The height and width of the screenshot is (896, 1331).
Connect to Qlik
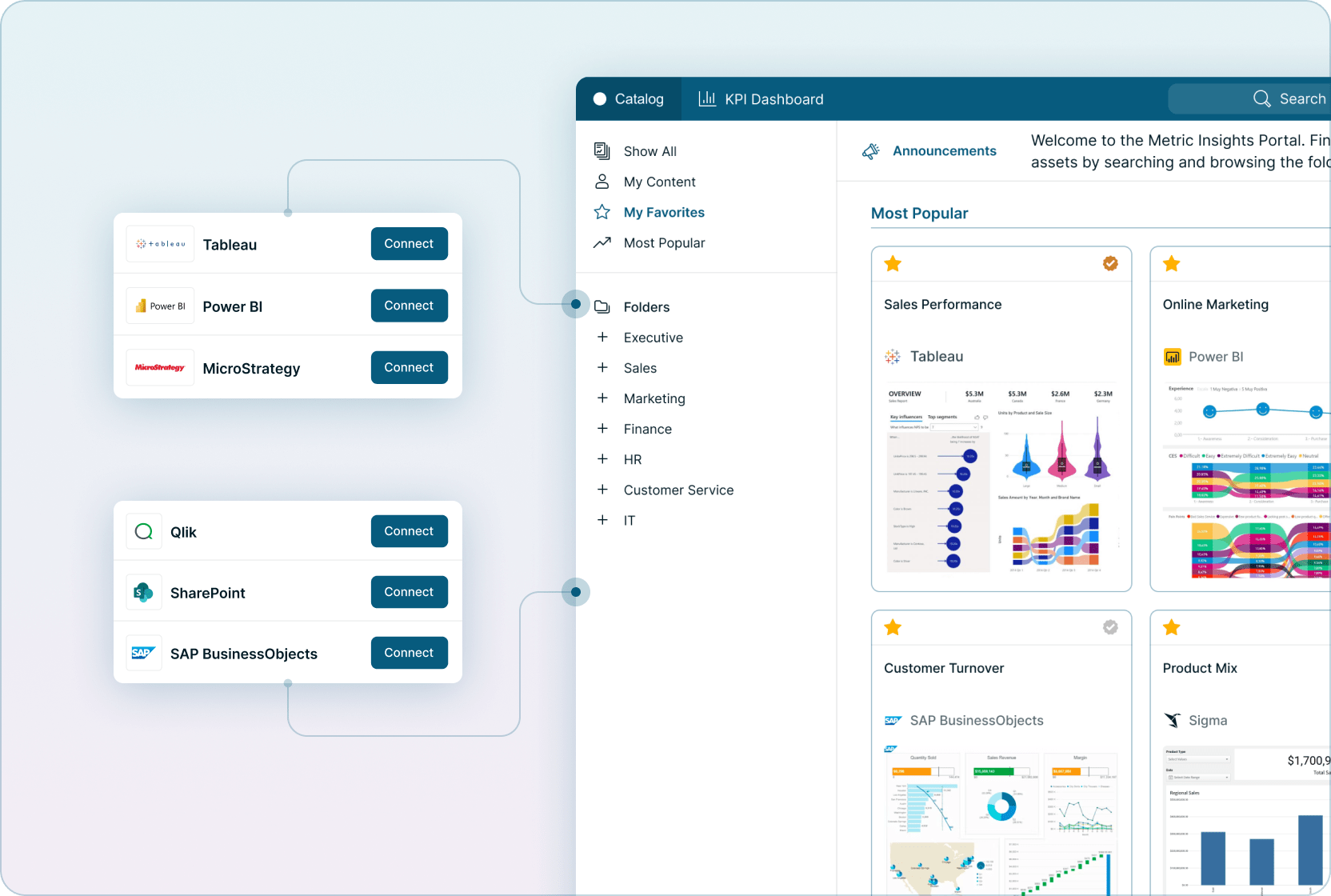tap(410, 531)
